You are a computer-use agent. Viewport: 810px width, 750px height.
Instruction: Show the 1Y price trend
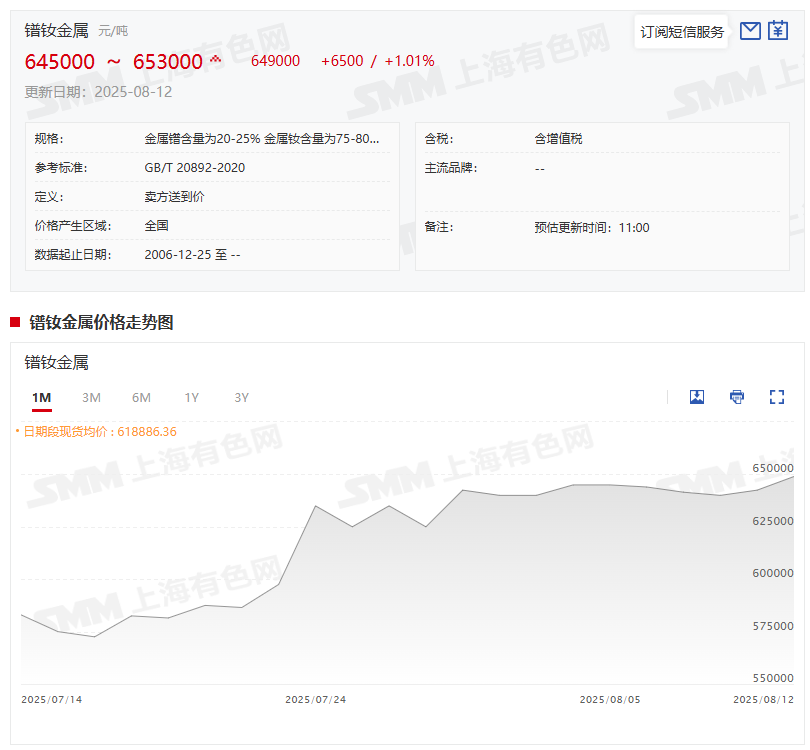pyautogui.click(x=191, y=398)
